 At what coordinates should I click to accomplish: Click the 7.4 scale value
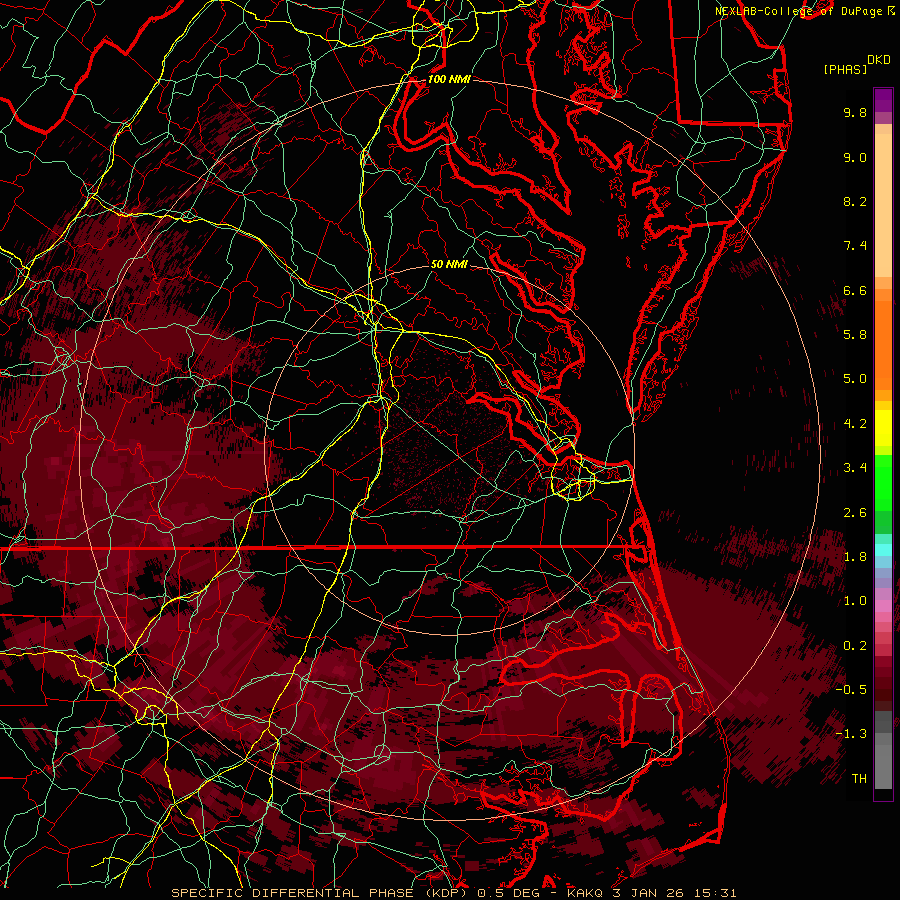(x=855, y=246)
